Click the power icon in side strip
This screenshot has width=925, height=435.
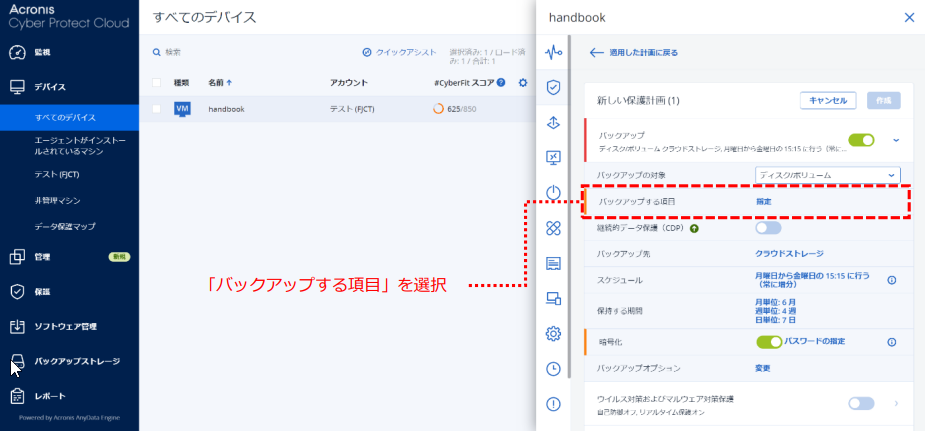click(552, 193)
